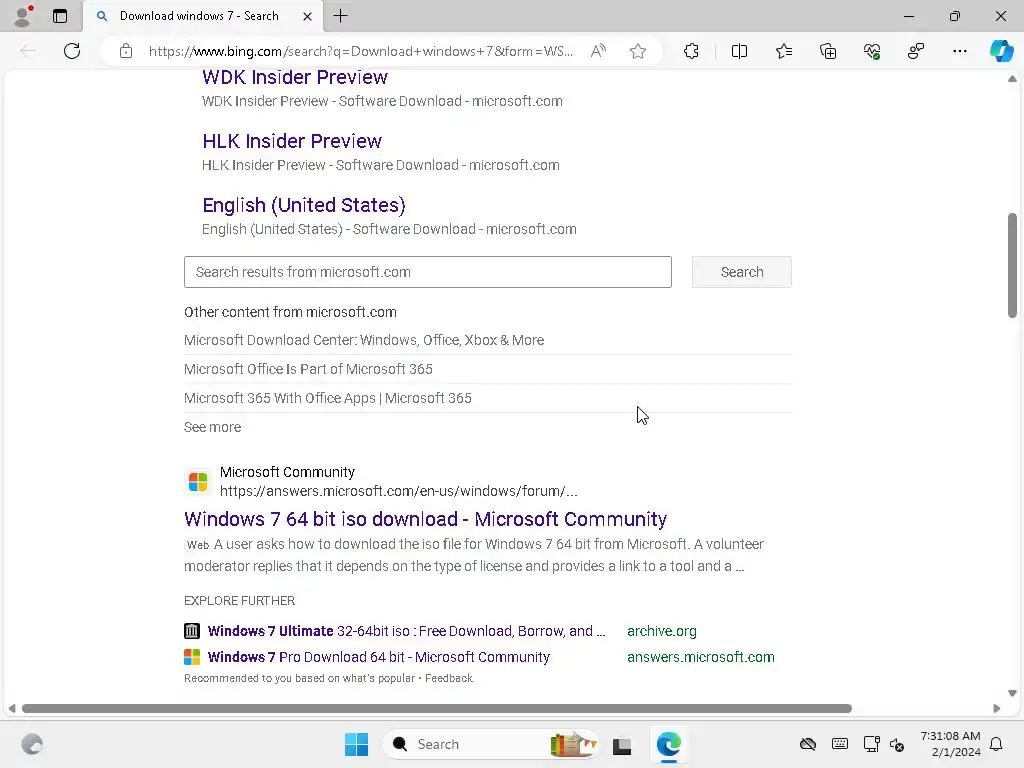Open Microsoft Download Center link
Image resolution: width=1024 pixels, height=768 pixels.
point(364,340)
